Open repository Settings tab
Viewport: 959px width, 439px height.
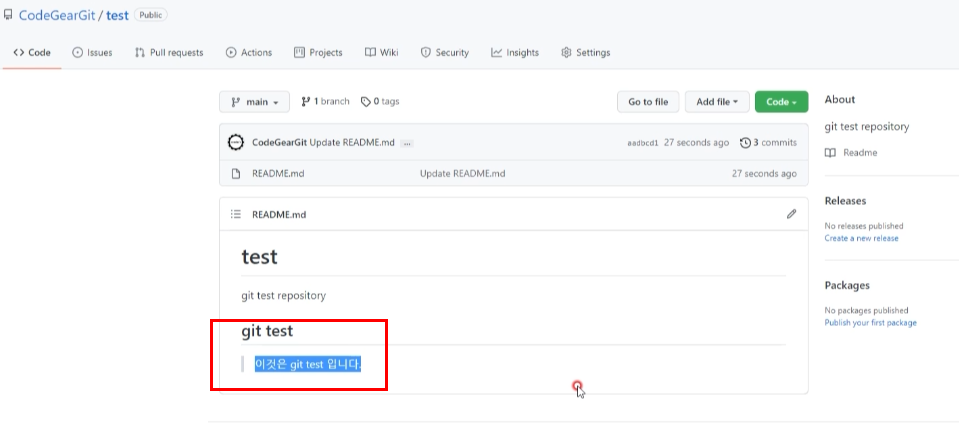pos(586,53)
